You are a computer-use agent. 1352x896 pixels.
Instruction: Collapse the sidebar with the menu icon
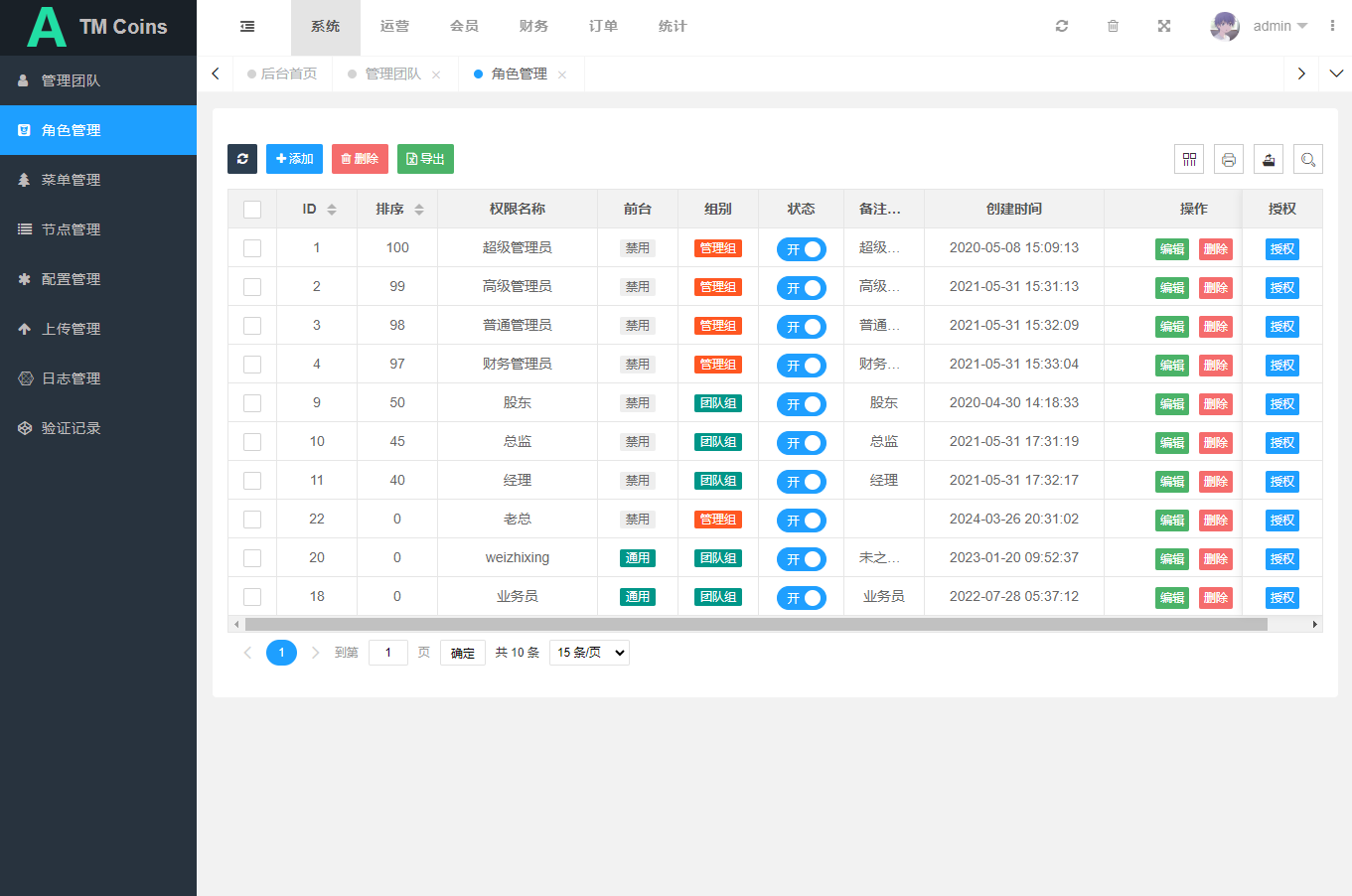coord(247,27)
